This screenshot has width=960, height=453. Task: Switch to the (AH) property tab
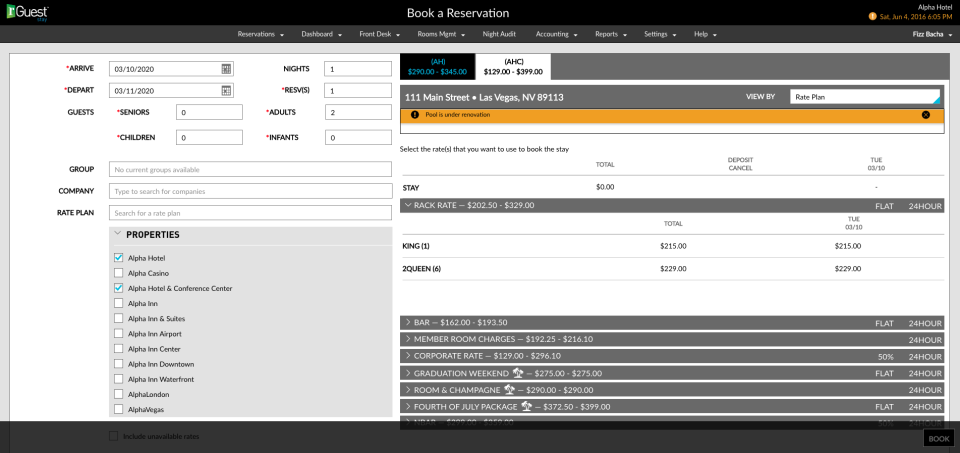(438, 67)
